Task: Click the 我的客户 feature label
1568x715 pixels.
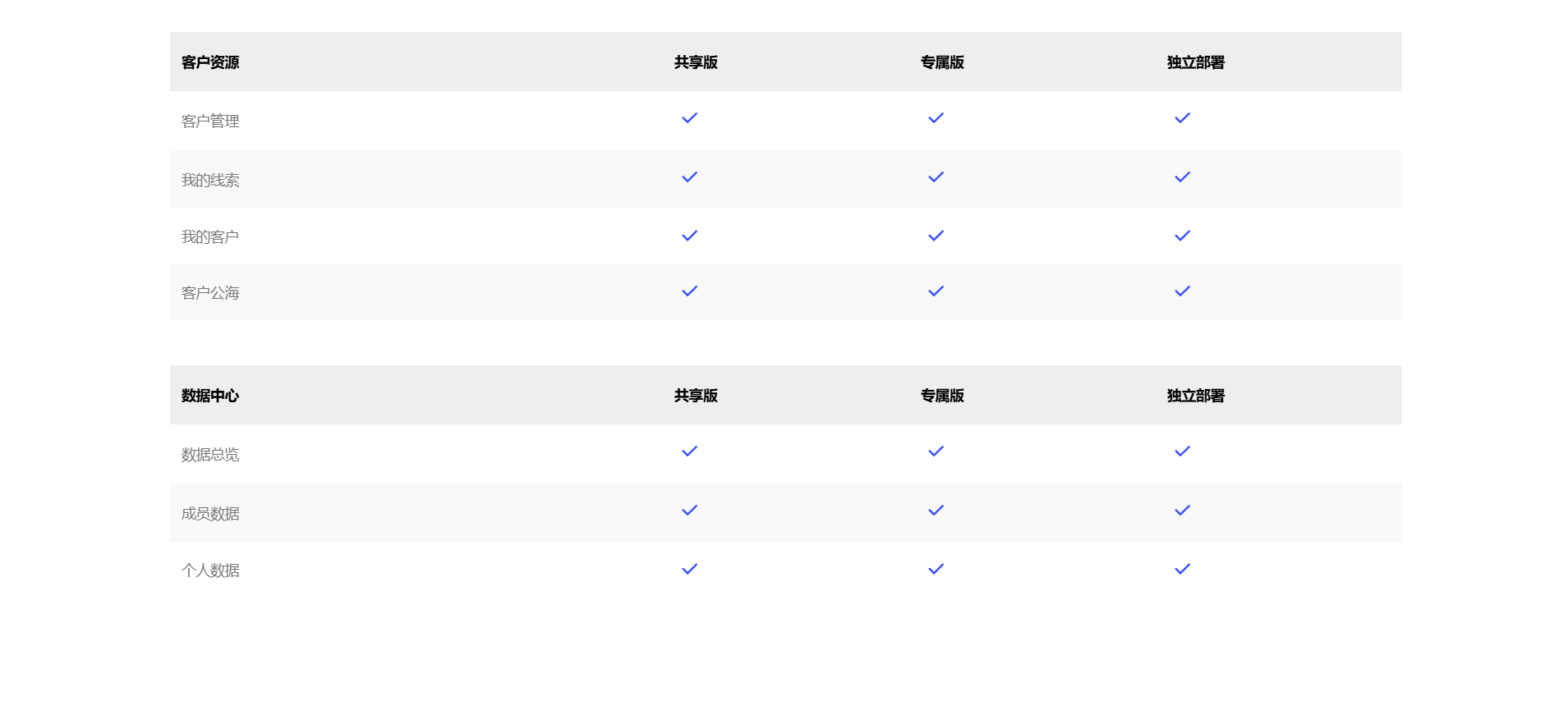Action: tap(210, 237)
